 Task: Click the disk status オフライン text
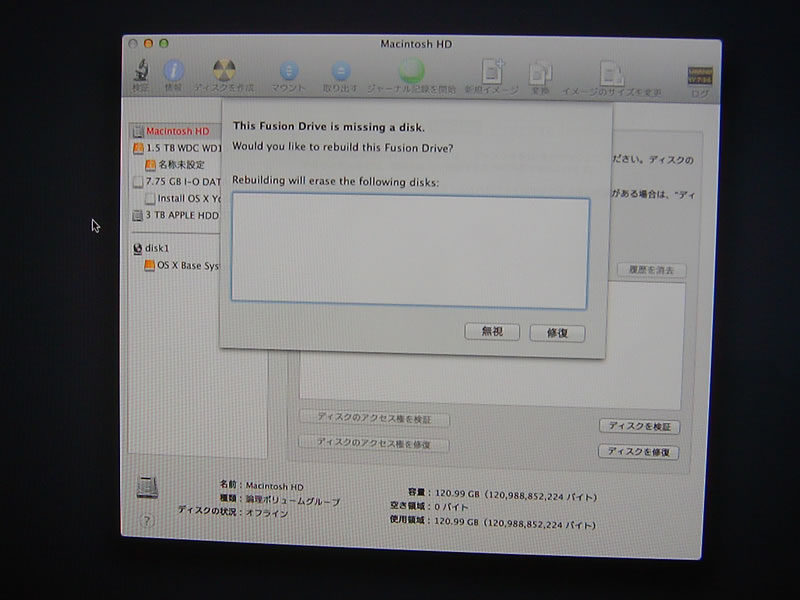click(267, 513)
